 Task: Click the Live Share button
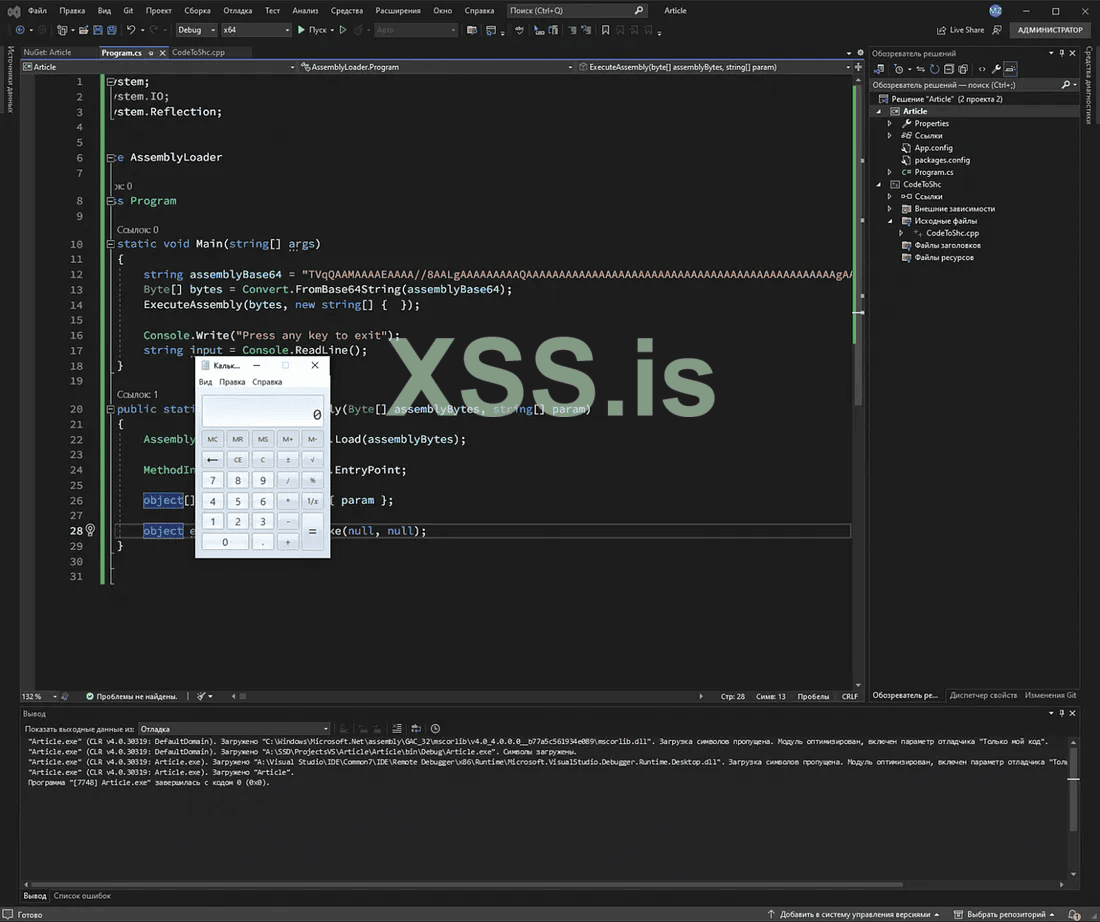(960, 30)
